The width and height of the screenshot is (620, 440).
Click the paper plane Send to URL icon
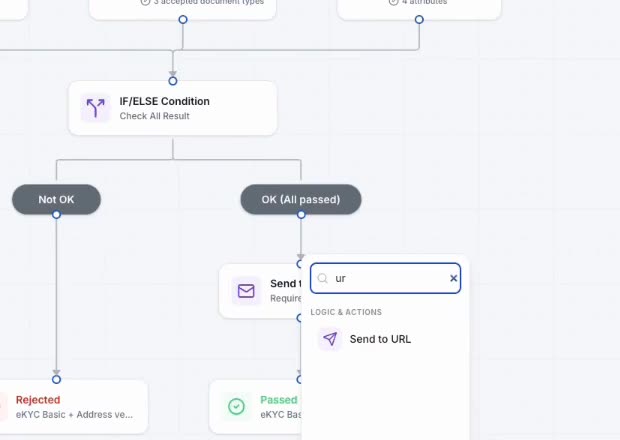pyautogui.click(x=330, y=339)
